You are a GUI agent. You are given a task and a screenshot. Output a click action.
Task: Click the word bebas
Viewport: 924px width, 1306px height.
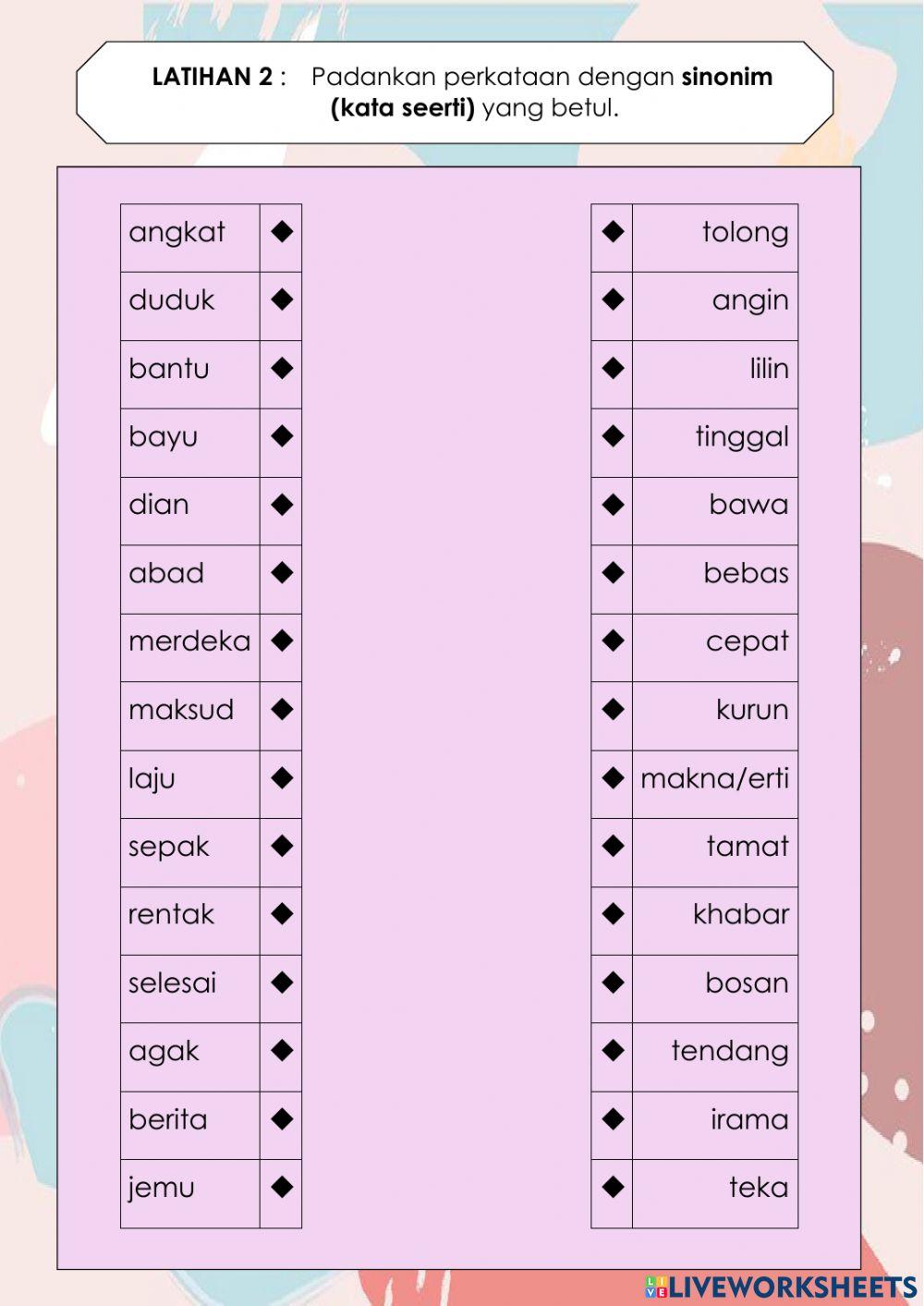(746, 573)
